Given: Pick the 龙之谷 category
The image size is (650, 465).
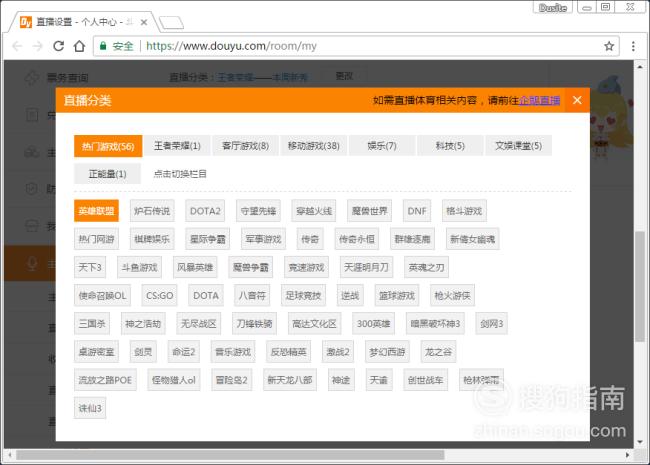Looking at the screenshot, I should 438,351.
